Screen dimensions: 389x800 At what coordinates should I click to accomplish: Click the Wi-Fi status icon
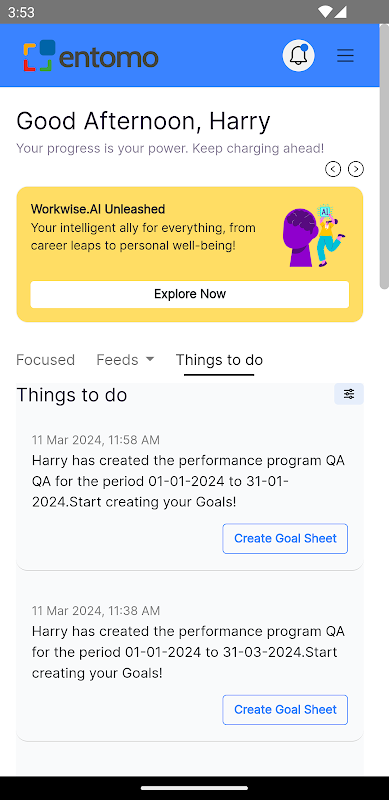tap(324, 12)
